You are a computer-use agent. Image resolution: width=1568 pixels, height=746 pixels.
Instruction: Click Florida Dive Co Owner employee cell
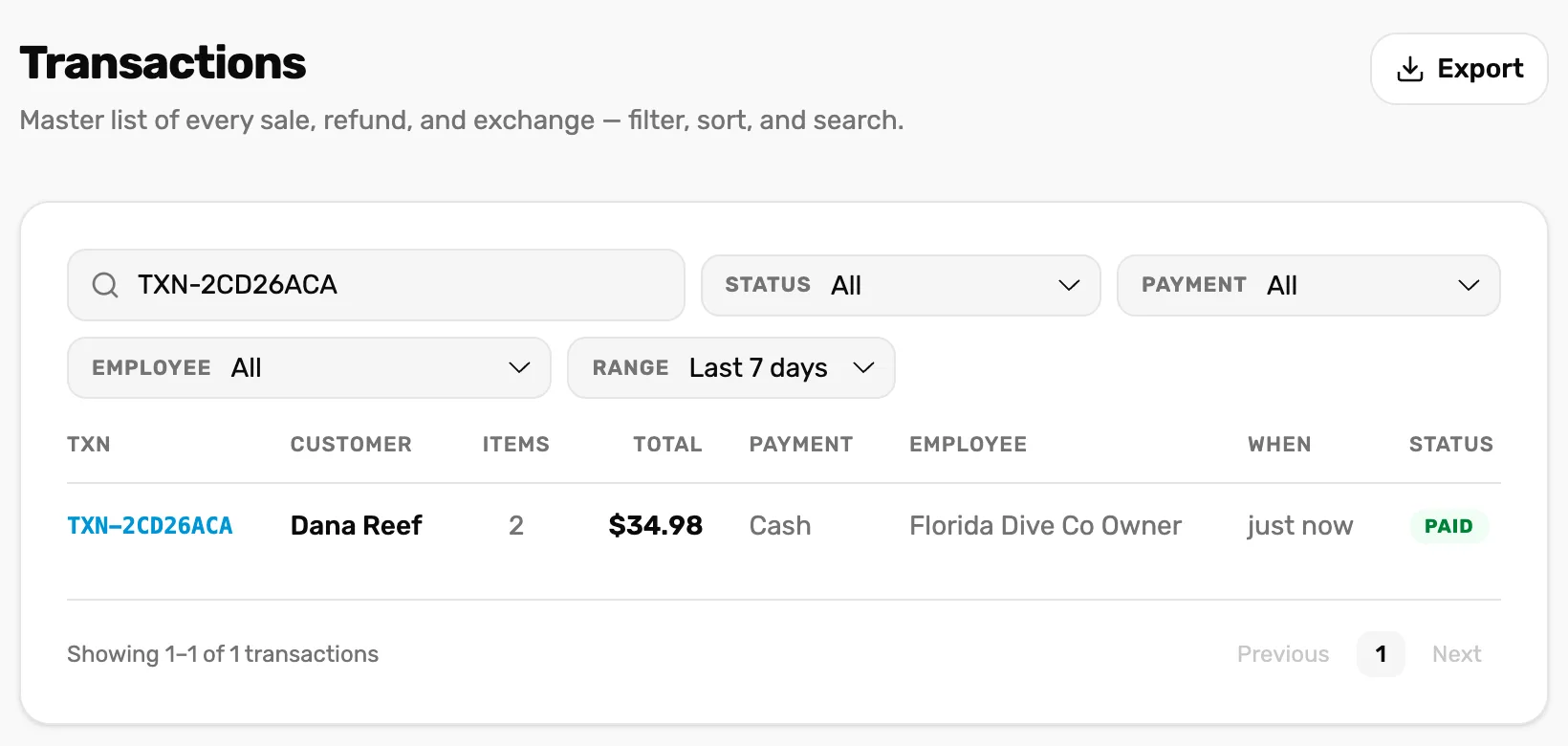tap(1046, 525)
